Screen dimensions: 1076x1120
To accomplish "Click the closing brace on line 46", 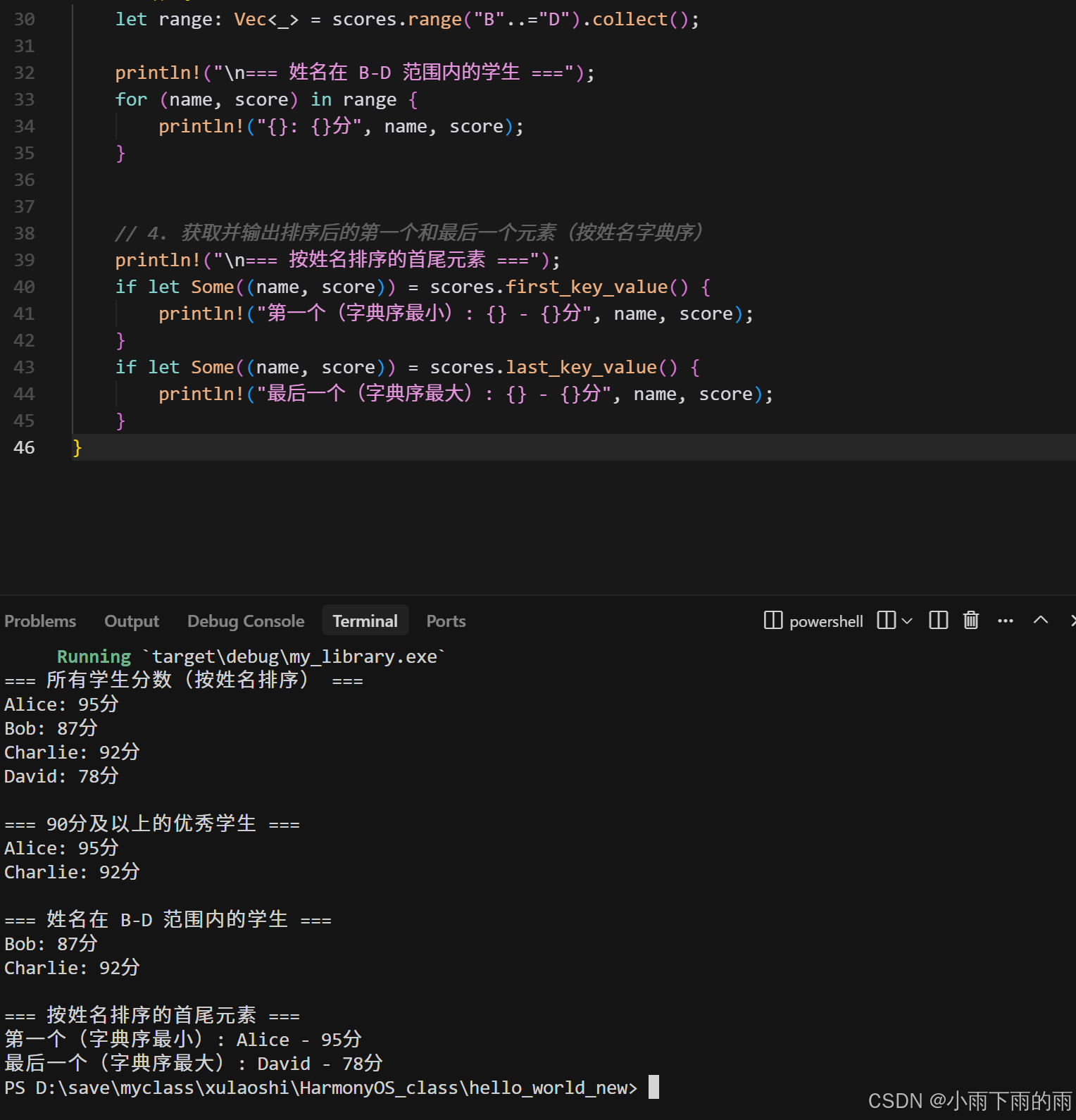I will (77, 447).
